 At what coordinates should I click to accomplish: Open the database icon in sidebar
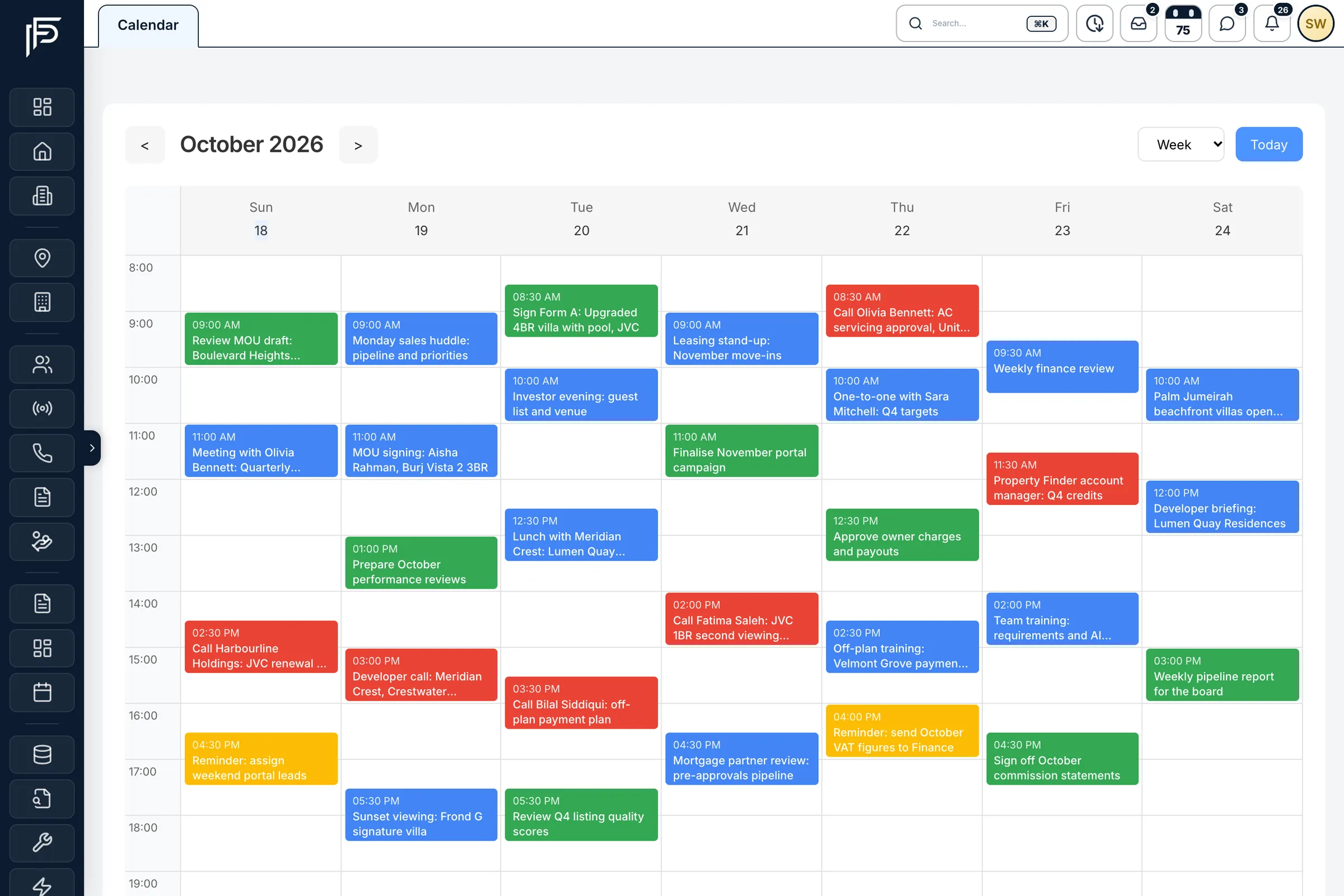pos(41,754)
